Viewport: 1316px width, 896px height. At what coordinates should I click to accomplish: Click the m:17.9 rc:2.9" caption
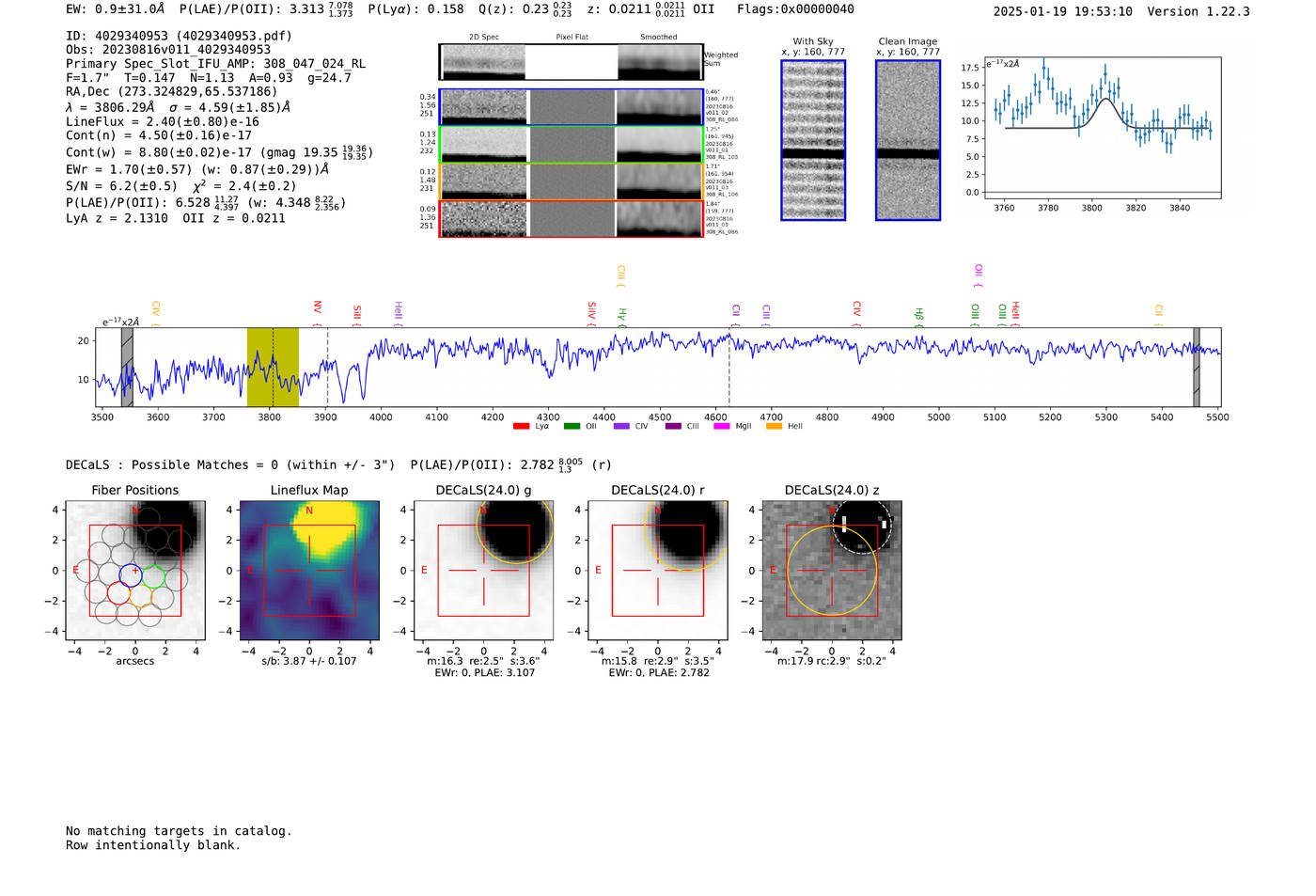(x=832, y=661)
